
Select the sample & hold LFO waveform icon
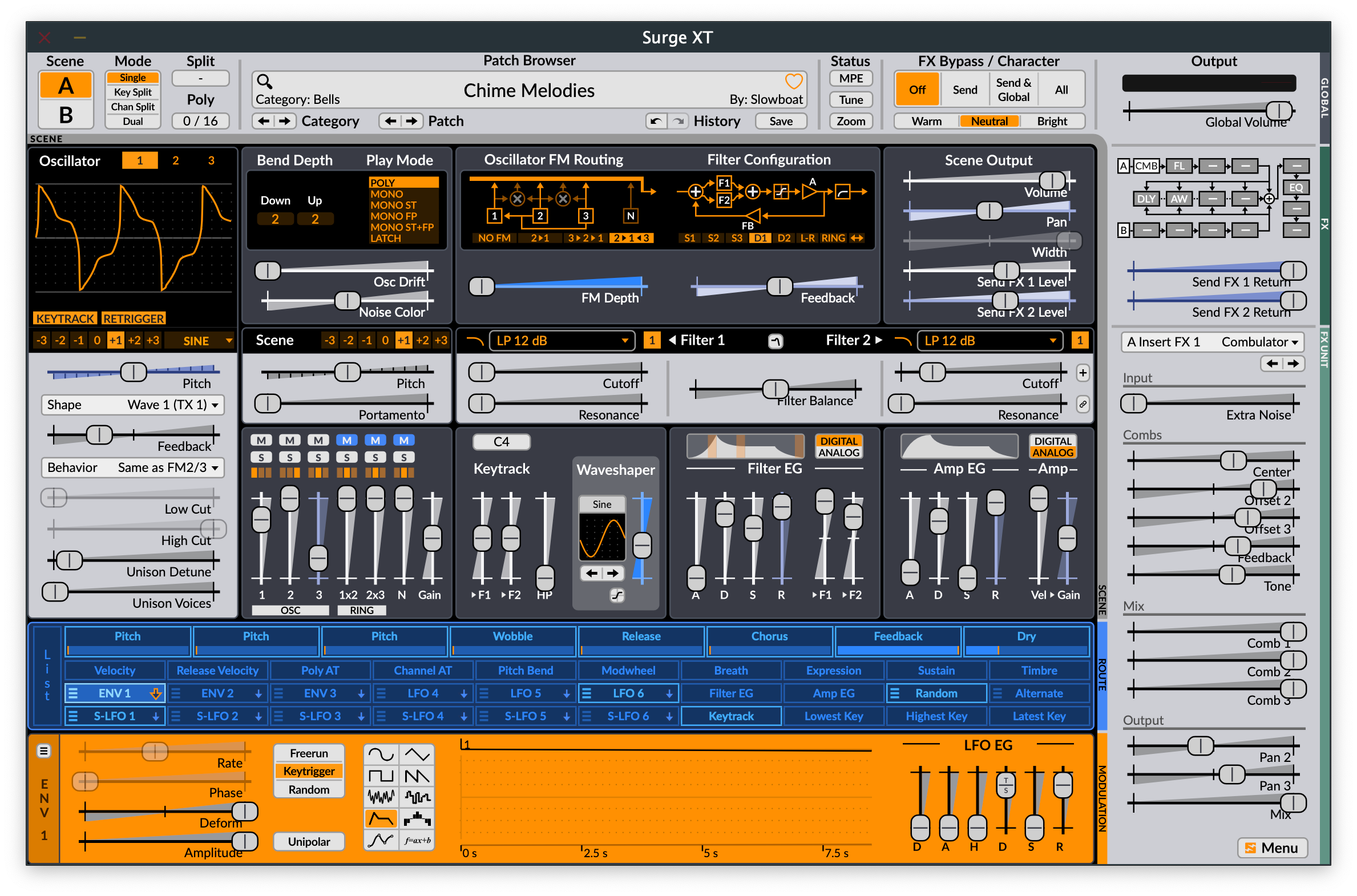[417, 797]
